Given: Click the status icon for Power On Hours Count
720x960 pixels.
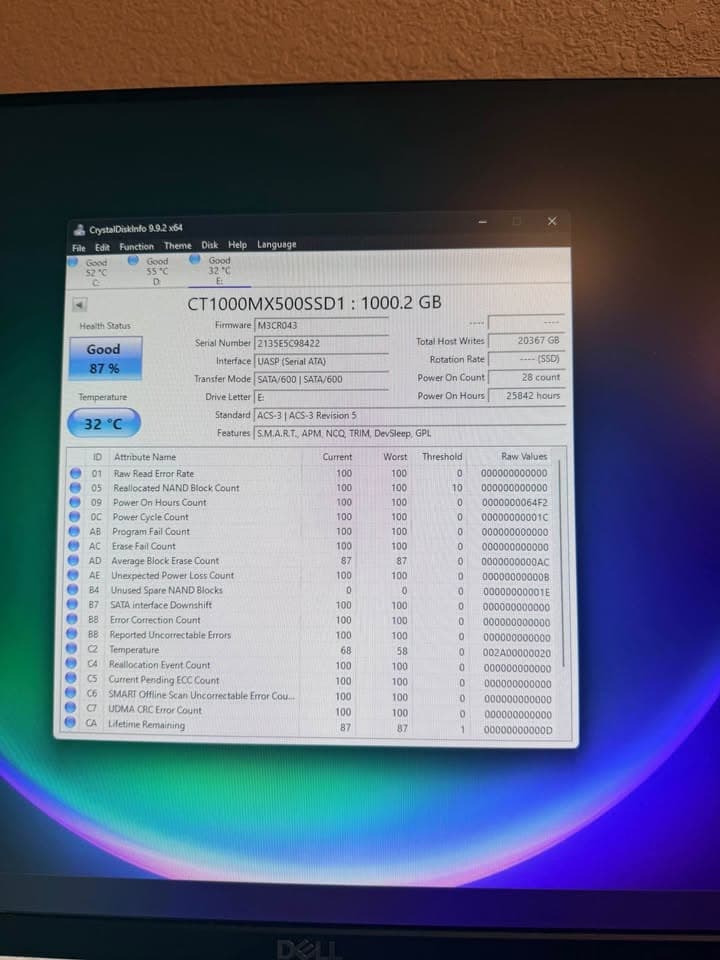Looking at the screenshot, I should [75, 502].
